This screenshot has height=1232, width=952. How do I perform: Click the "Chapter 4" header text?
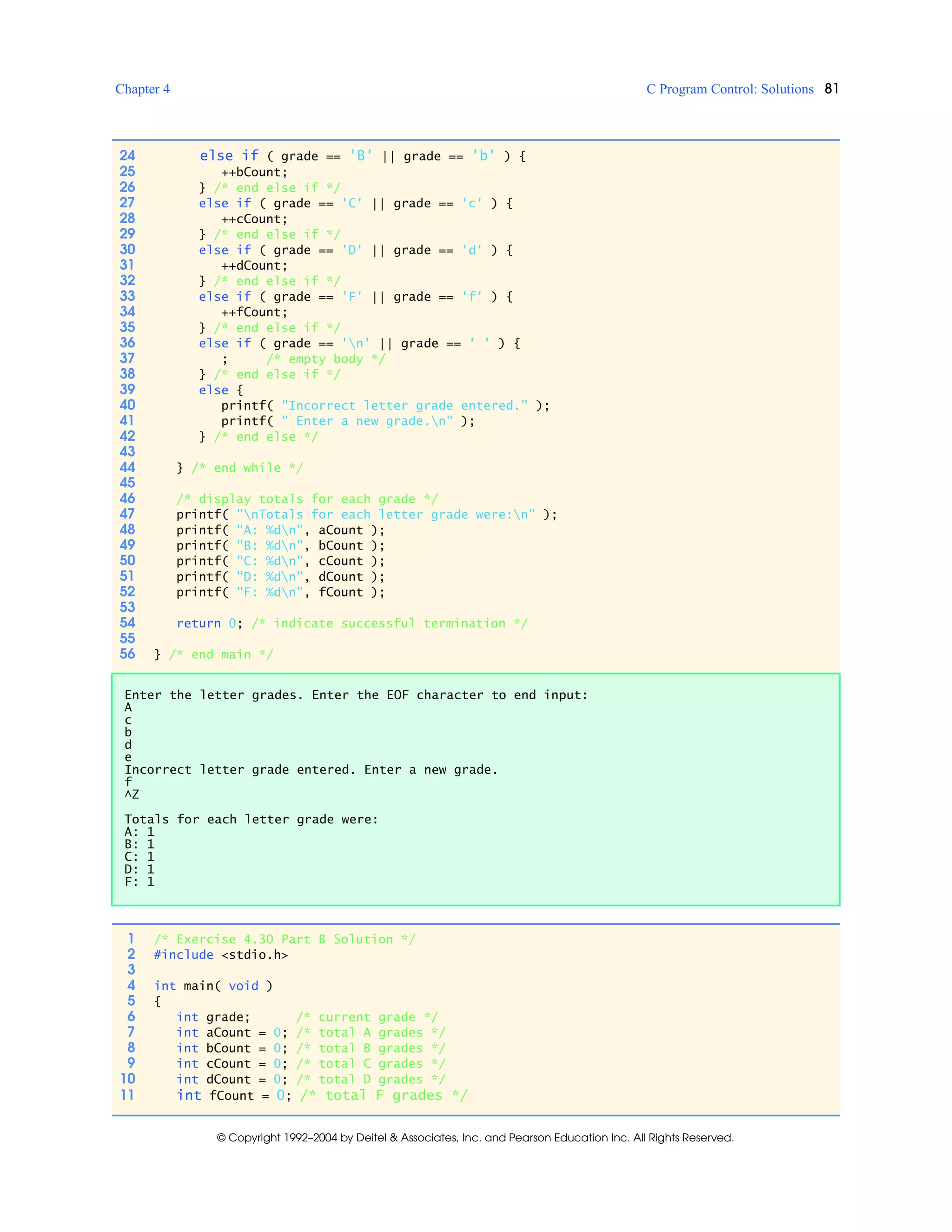142,89
